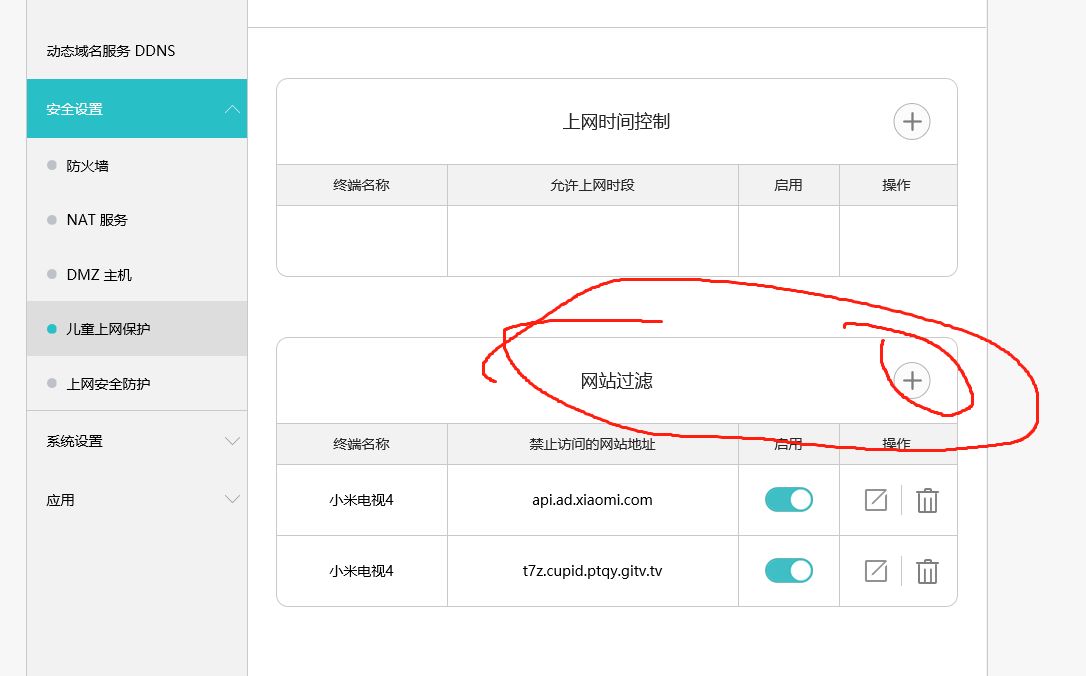
Task: Edit the api.ad.xiaomi.com filter entry
Action: pyautogui.click(x=875, y=499)
